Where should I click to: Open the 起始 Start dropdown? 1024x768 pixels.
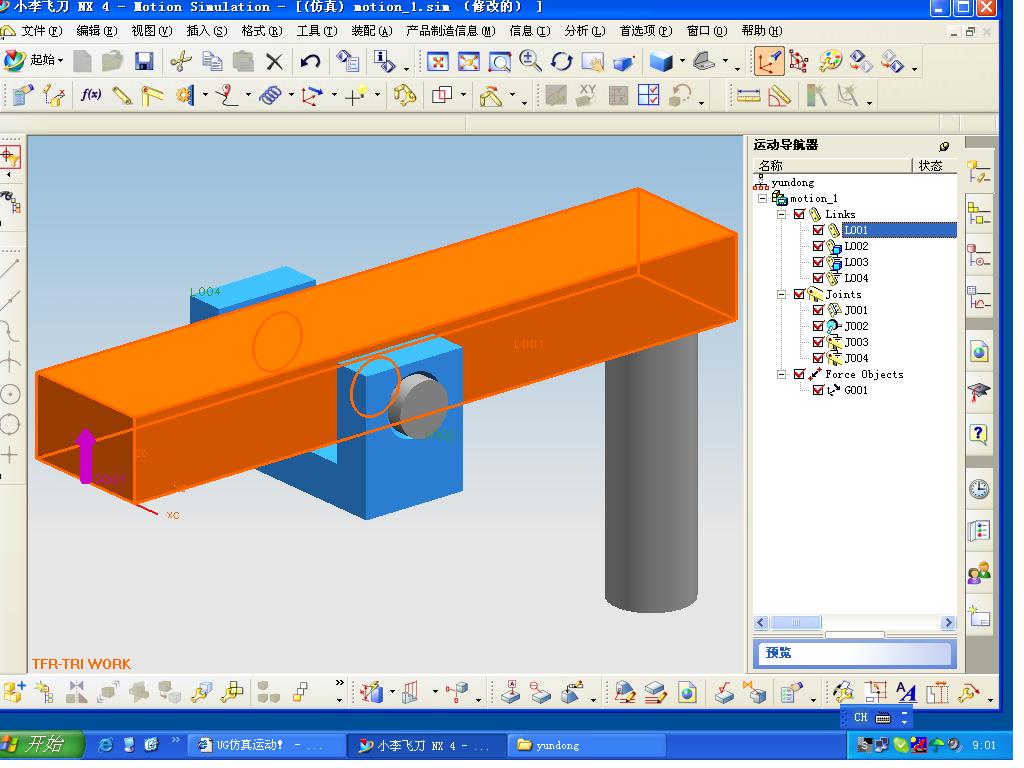coord(34,61)
